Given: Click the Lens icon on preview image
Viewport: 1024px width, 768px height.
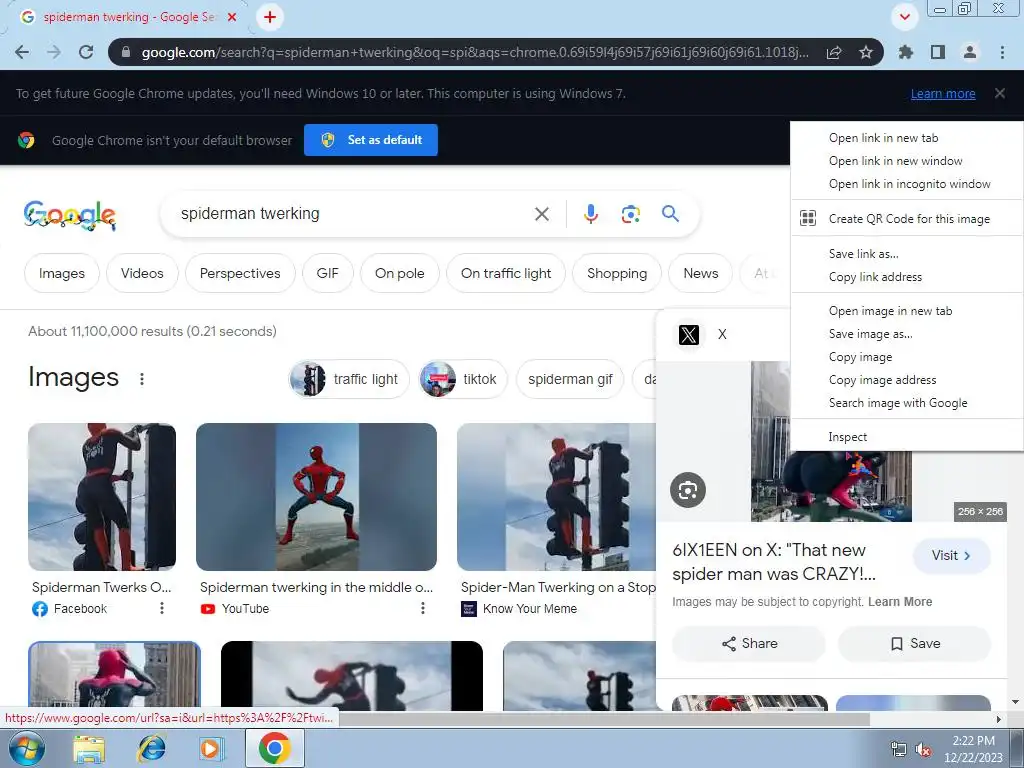Looking at the screenshot, I should (688, 490).
